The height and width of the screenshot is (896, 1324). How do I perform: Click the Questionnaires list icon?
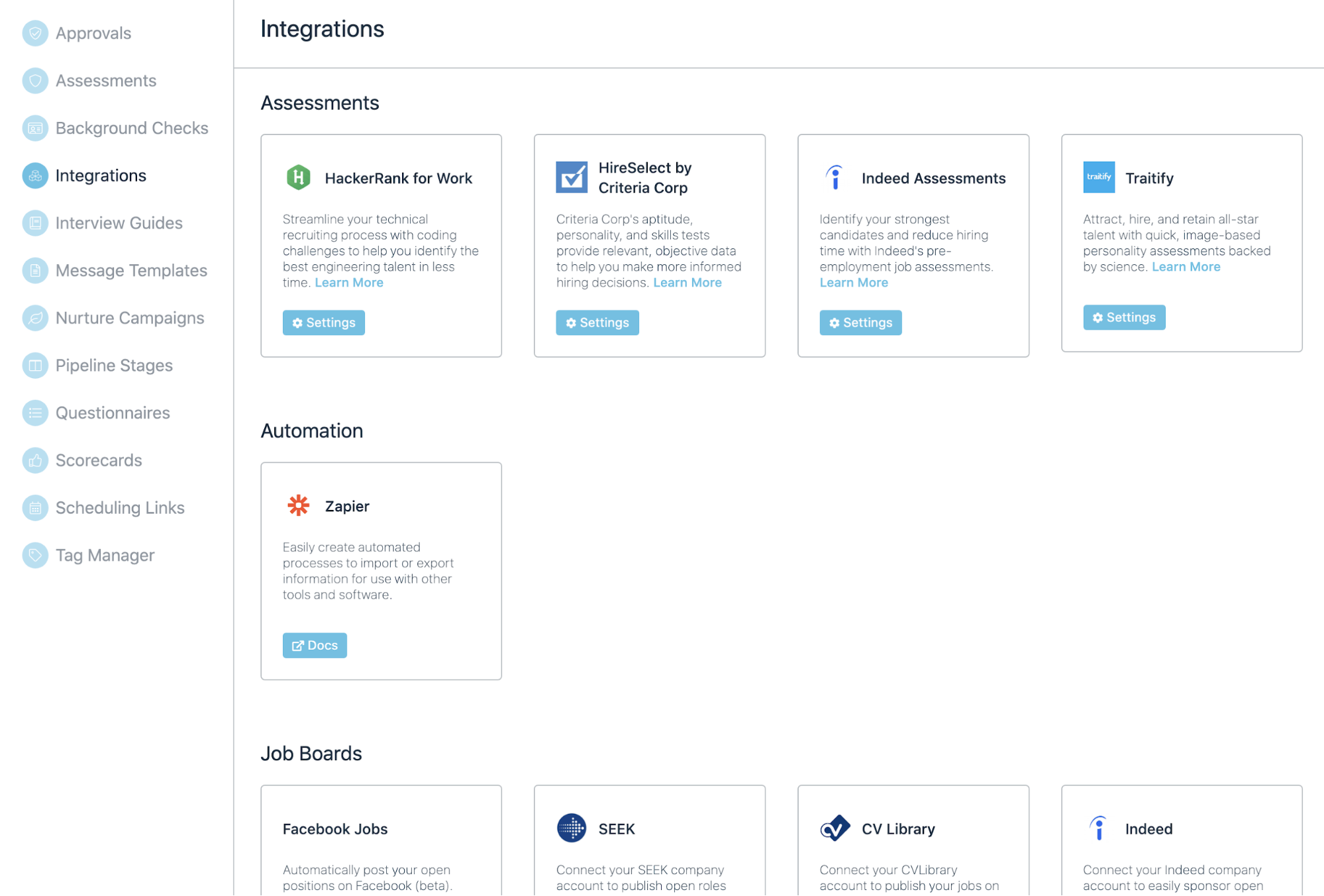(35, 413)
